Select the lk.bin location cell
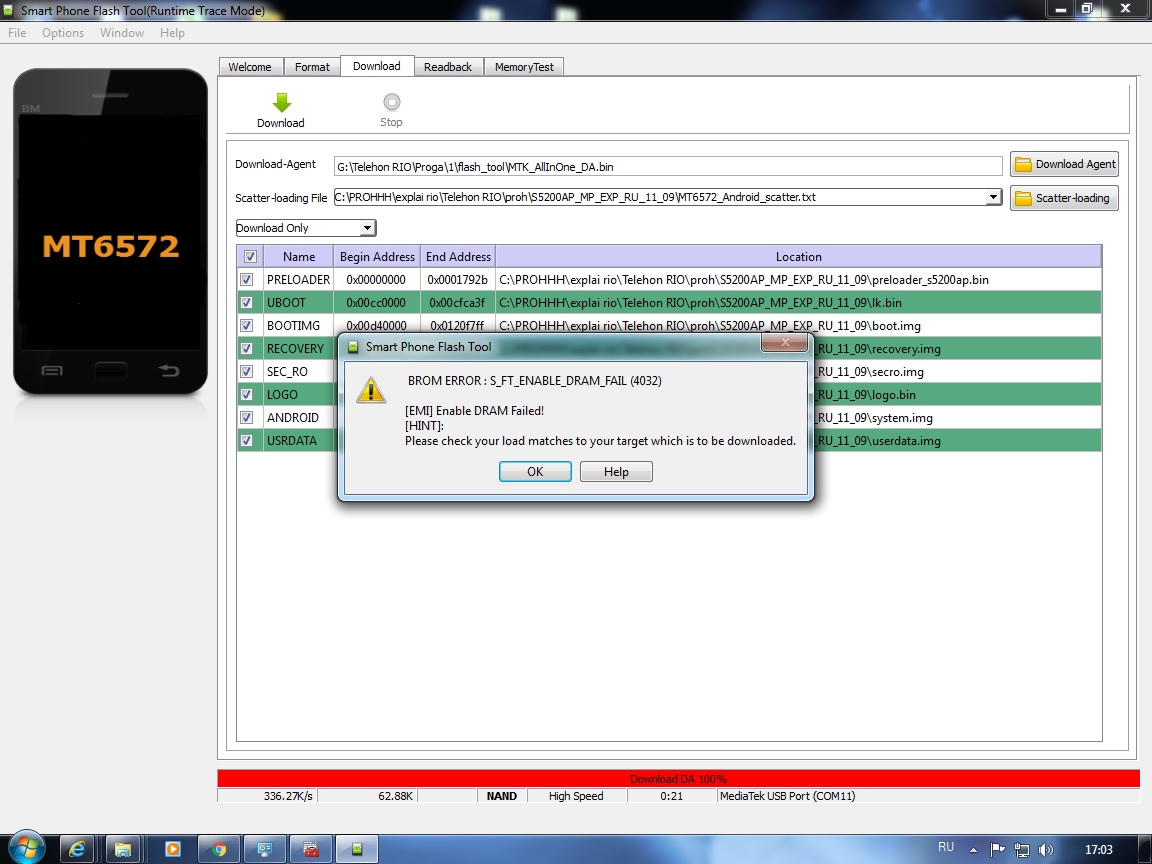The width and height of the screenshot is (1152, 864). pos(799,303)
